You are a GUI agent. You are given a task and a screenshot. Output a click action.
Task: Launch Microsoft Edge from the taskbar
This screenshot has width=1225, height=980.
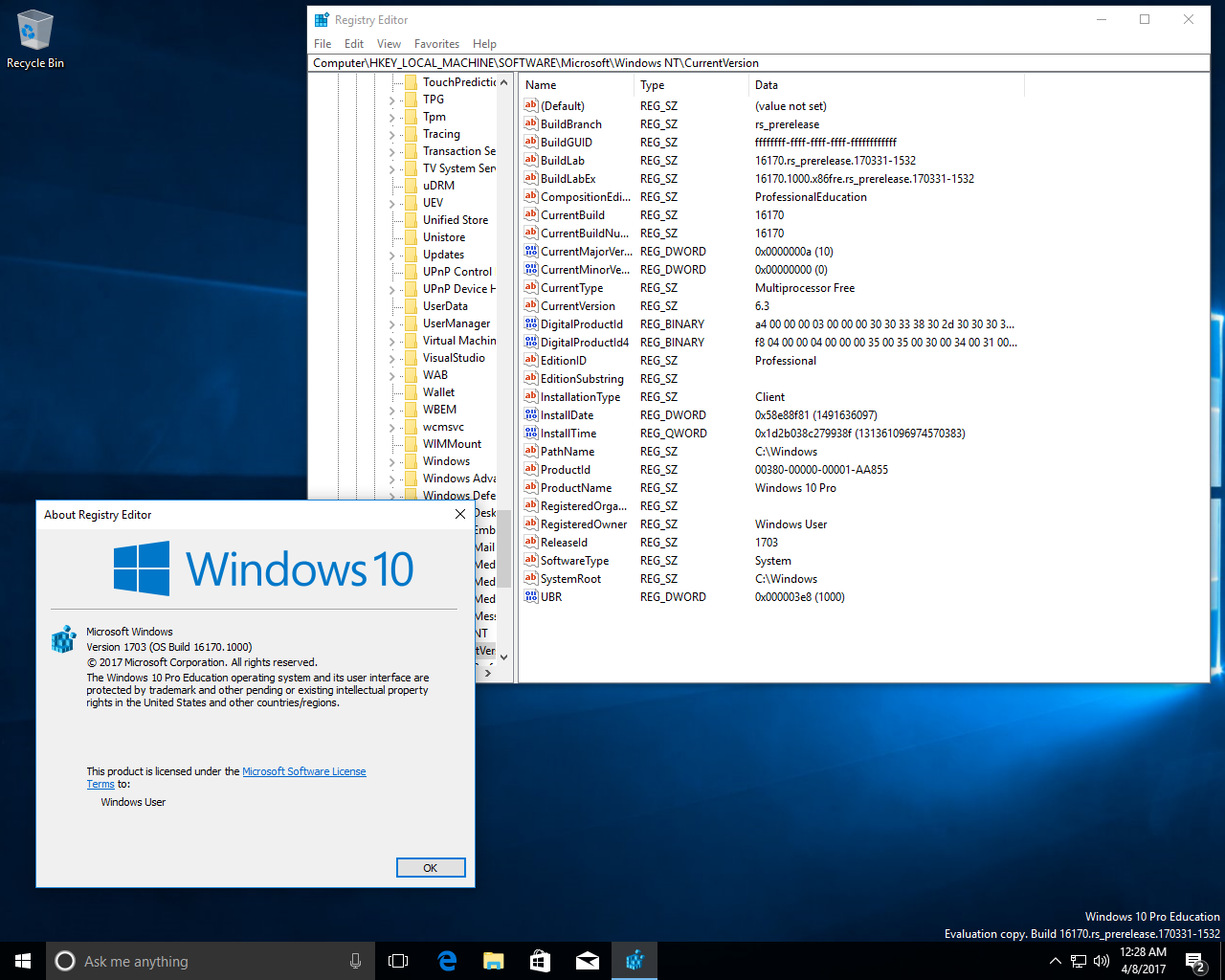446,961
